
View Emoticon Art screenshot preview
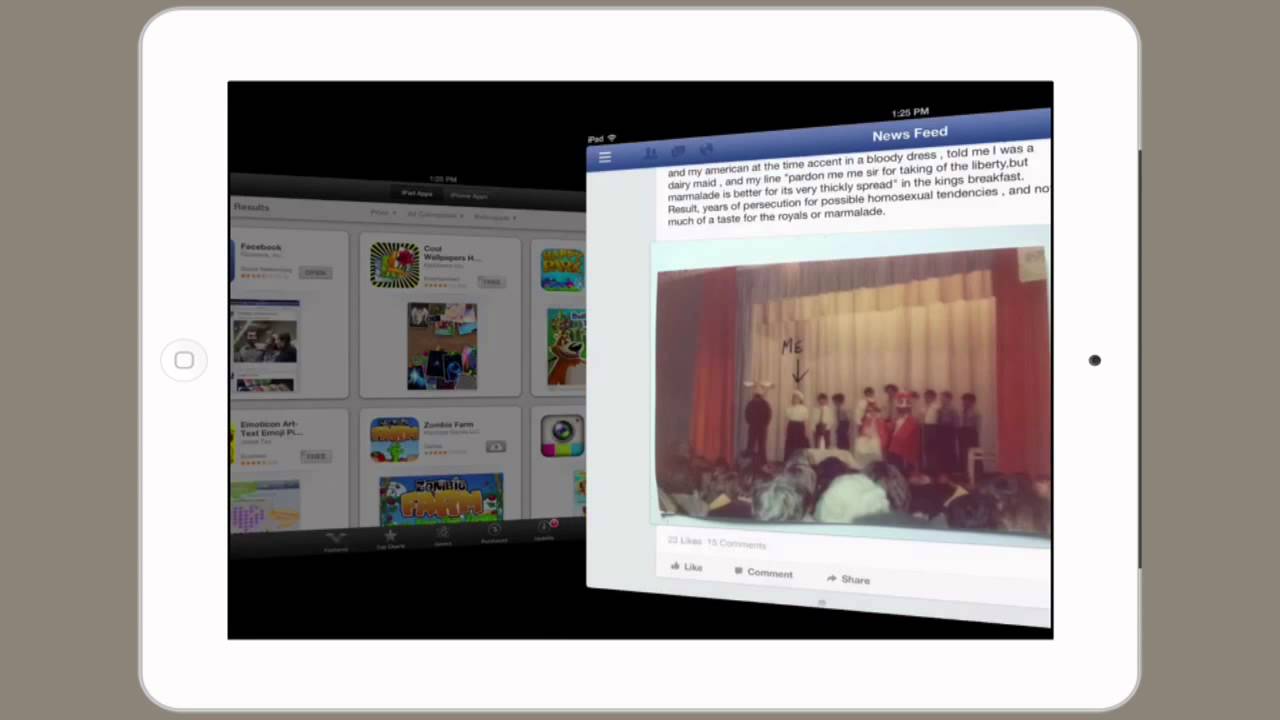[265, 505]
